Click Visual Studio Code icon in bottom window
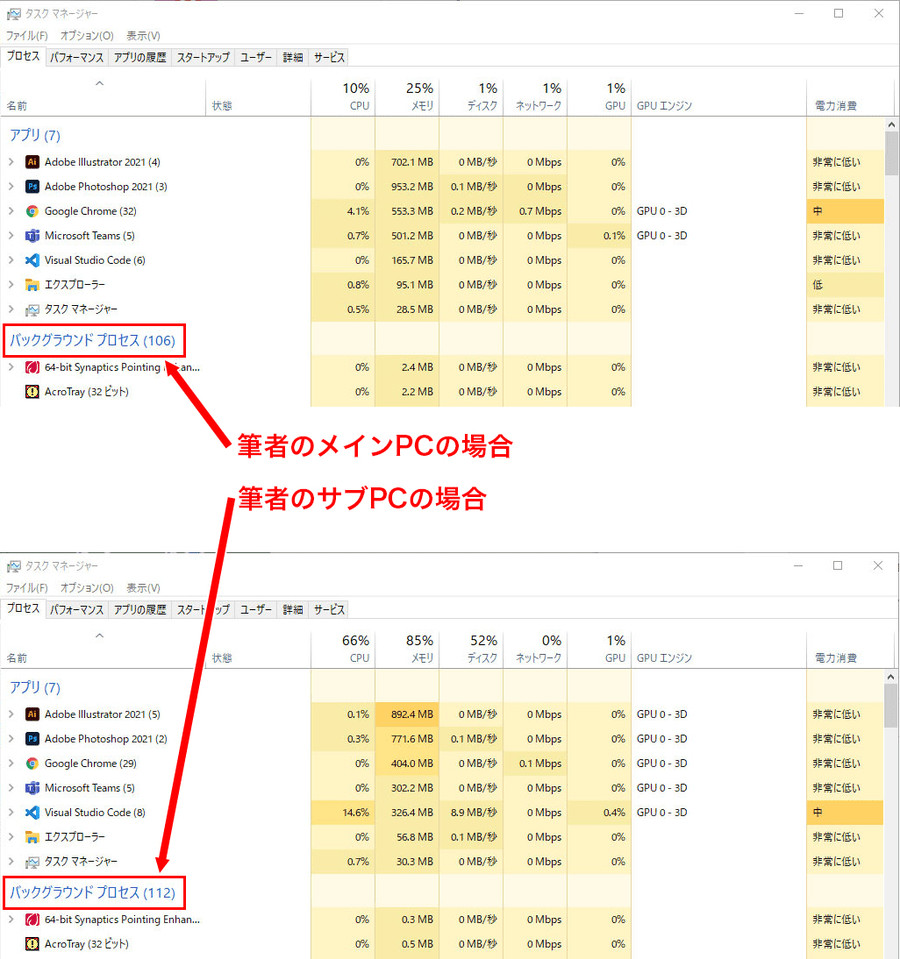 point(32,812)
